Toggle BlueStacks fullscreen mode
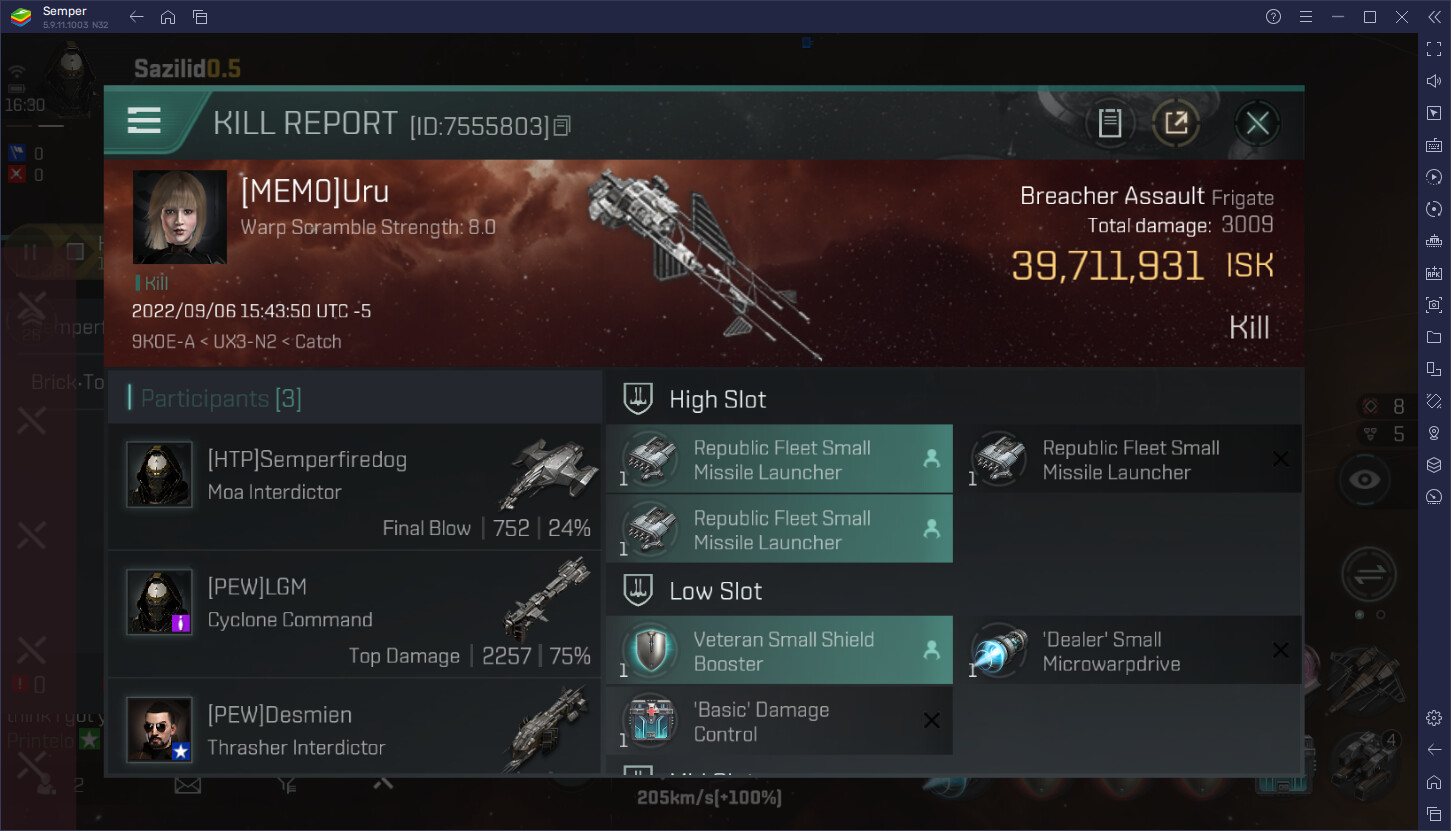 tap(1434, 49)
